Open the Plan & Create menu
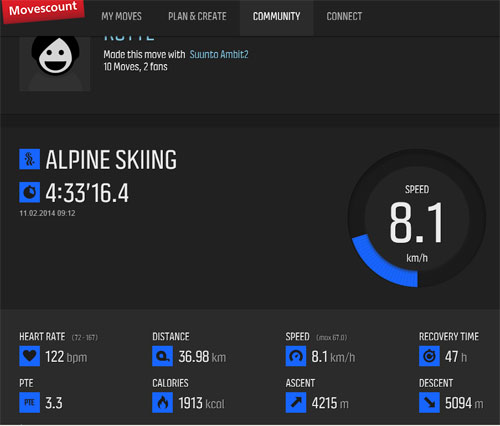 coord(197,16)
